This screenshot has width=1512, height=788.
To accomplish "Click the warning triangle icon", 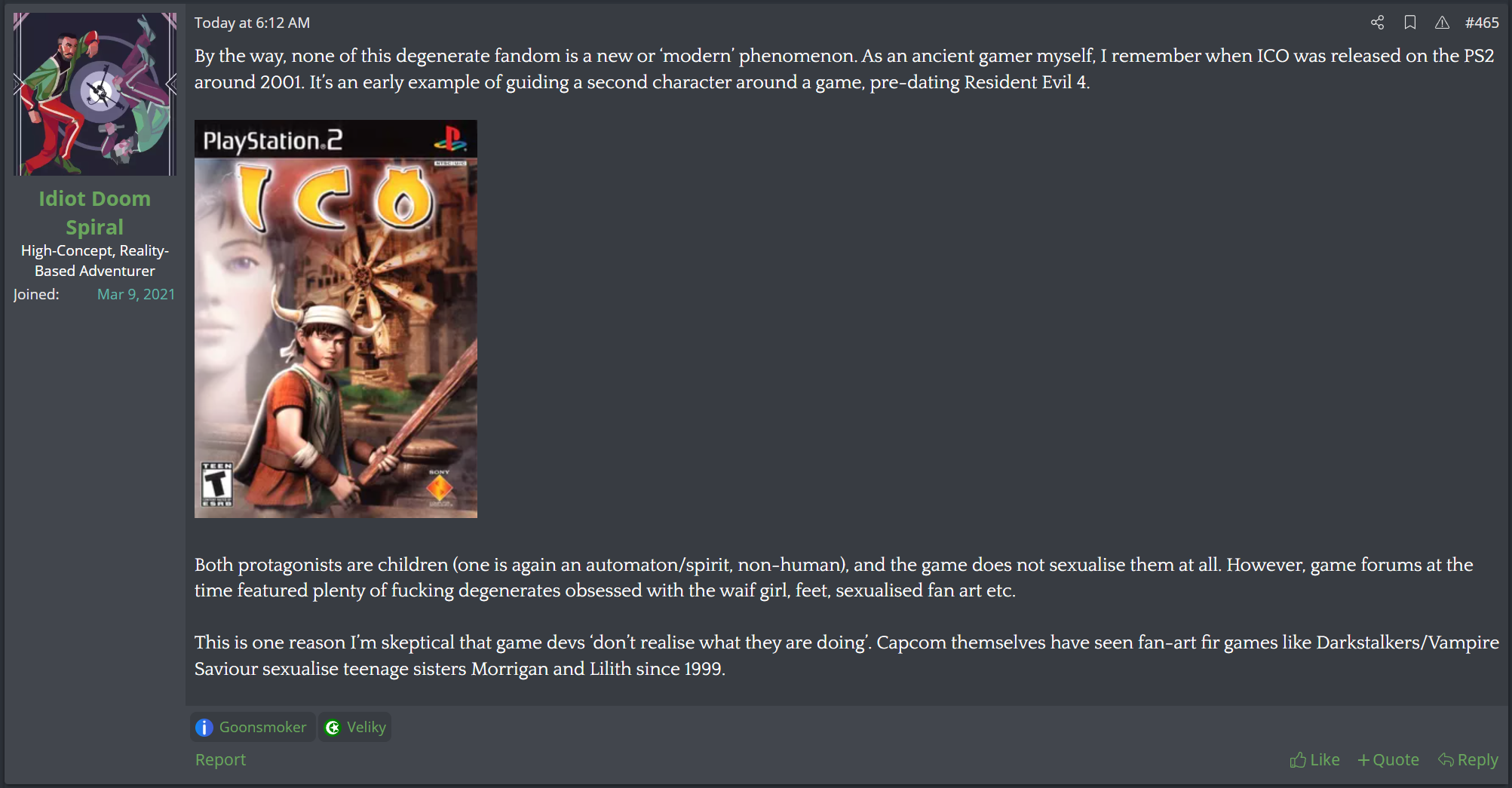I will coord(1442,23).
